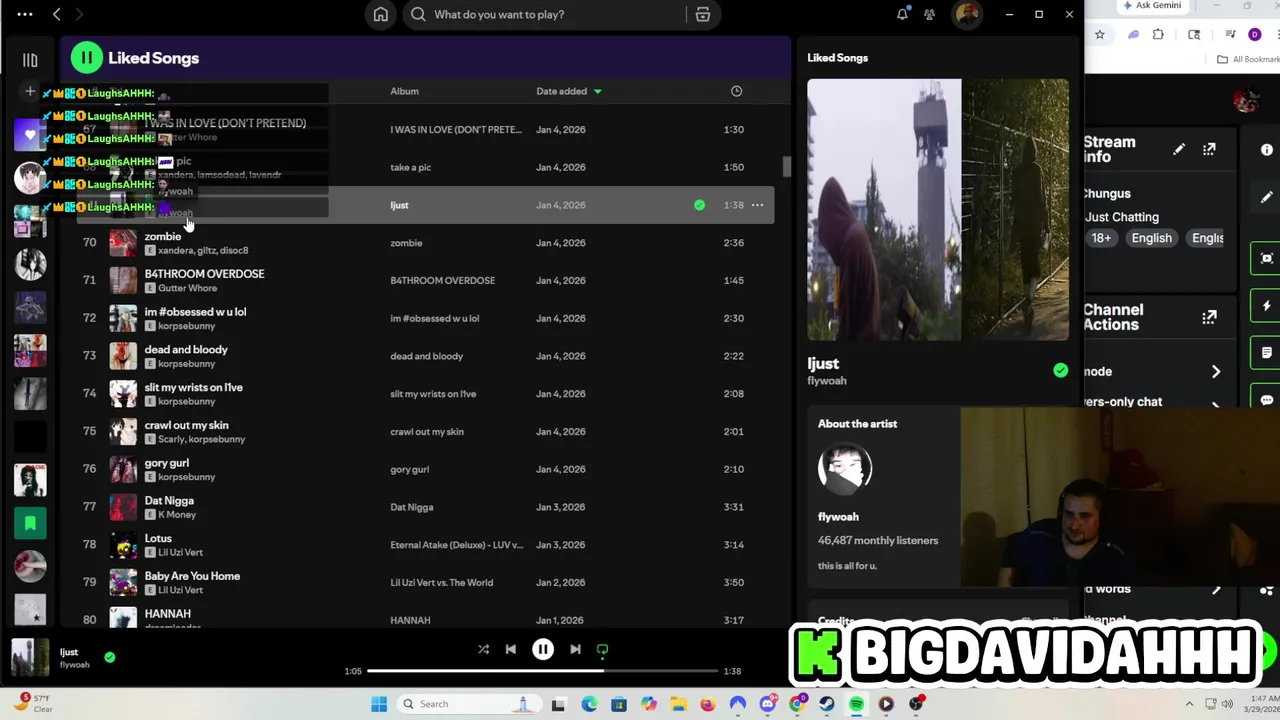Open more options on ljust row
Viewport: 1280px width, 720px height.
757,205
